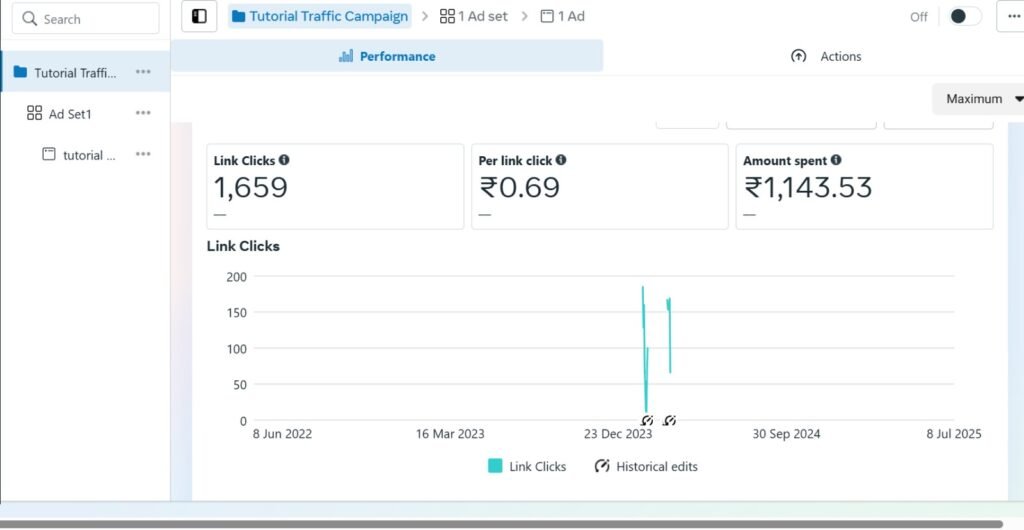The image size is (1024, 530).
Task: Select the tutorial ad in sidebar tree
Action: click(x=82, y=155)
